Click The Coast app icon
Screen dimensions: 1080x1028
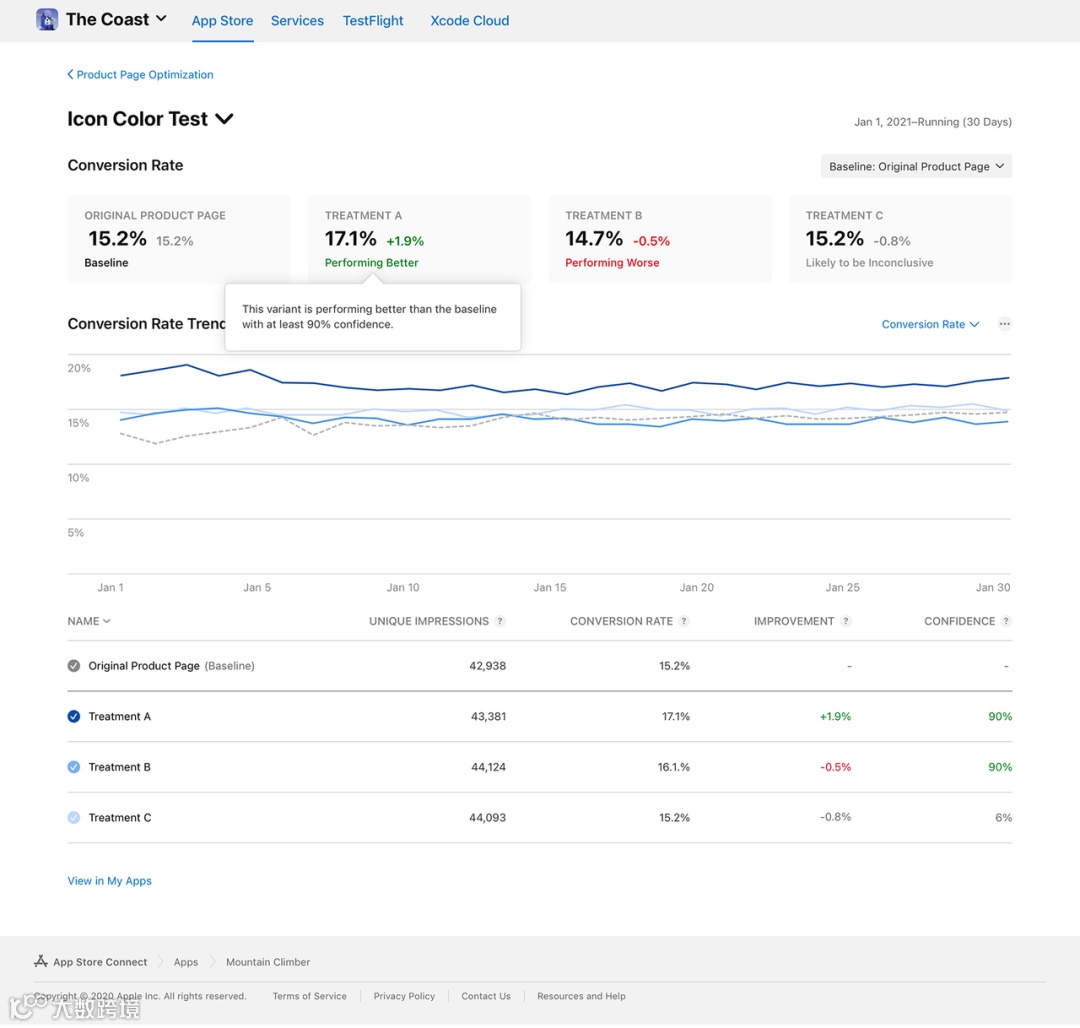(47, 20)
